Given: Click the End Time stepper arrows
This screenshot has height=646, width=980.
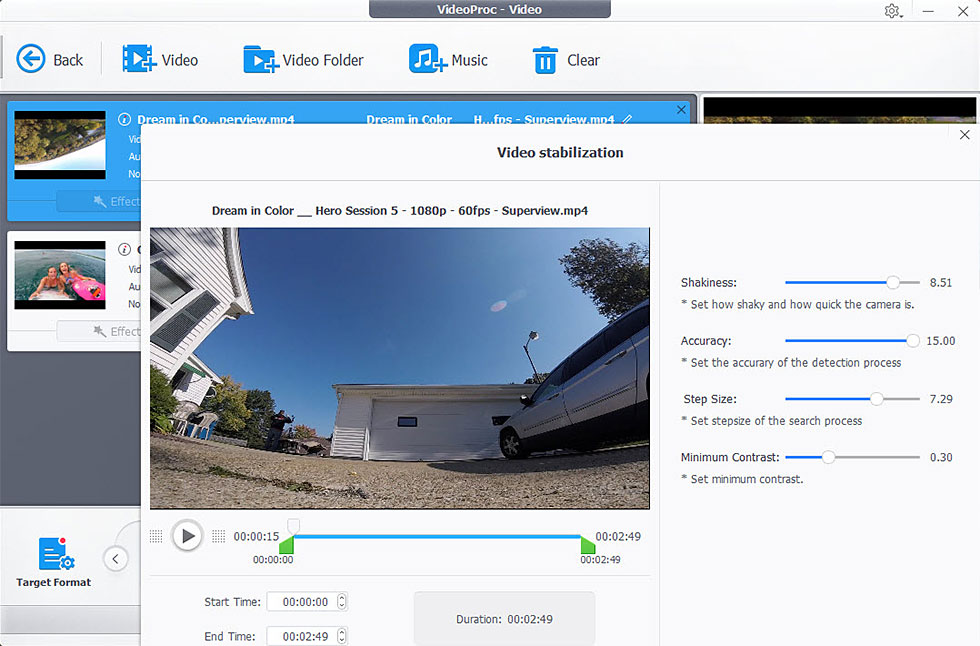Looking at the screenshot, I should (342, 636).
